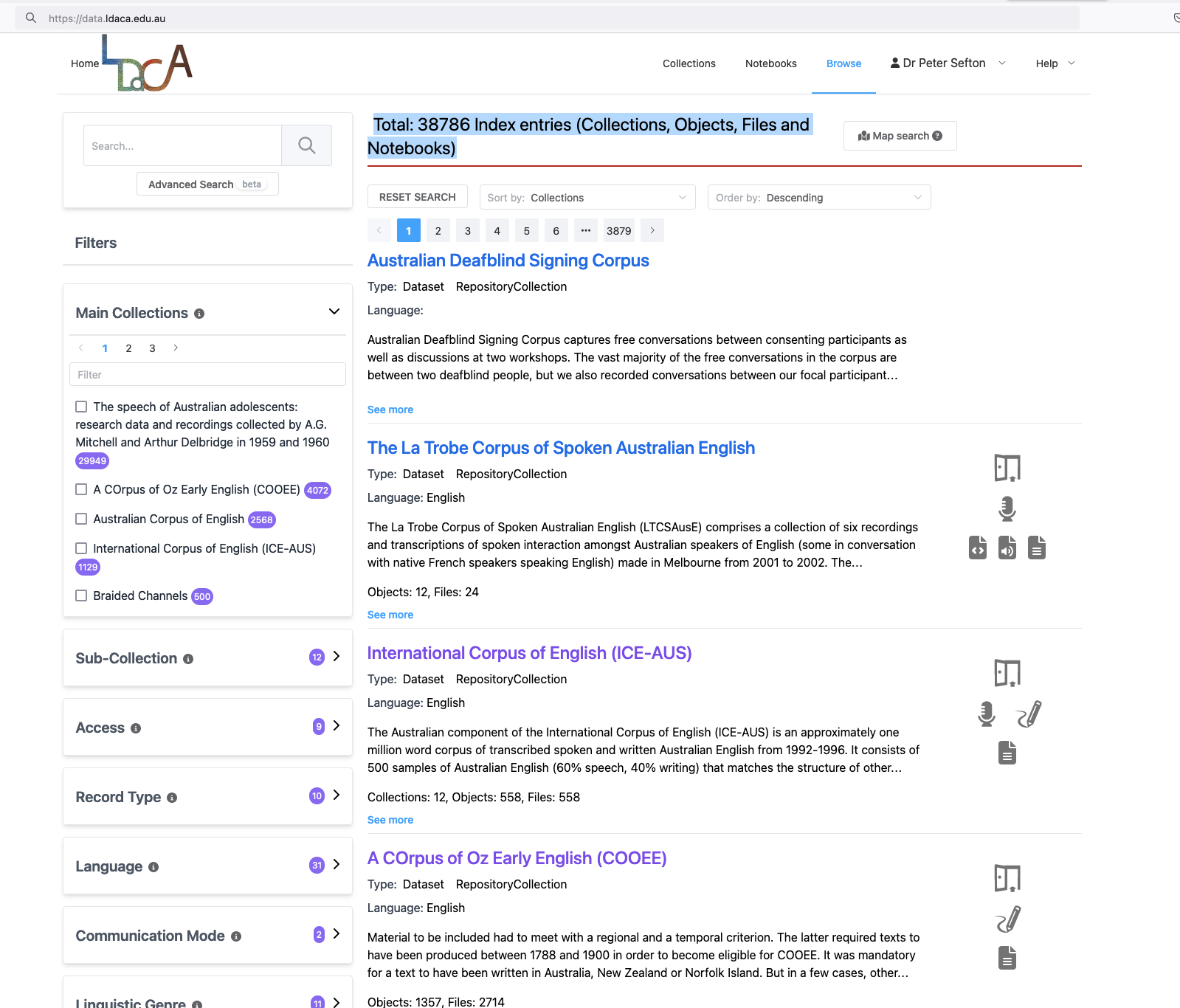Expand the Access filter panel
The width and height of the screenshot is (1180, 1008).
click(337, 726)
